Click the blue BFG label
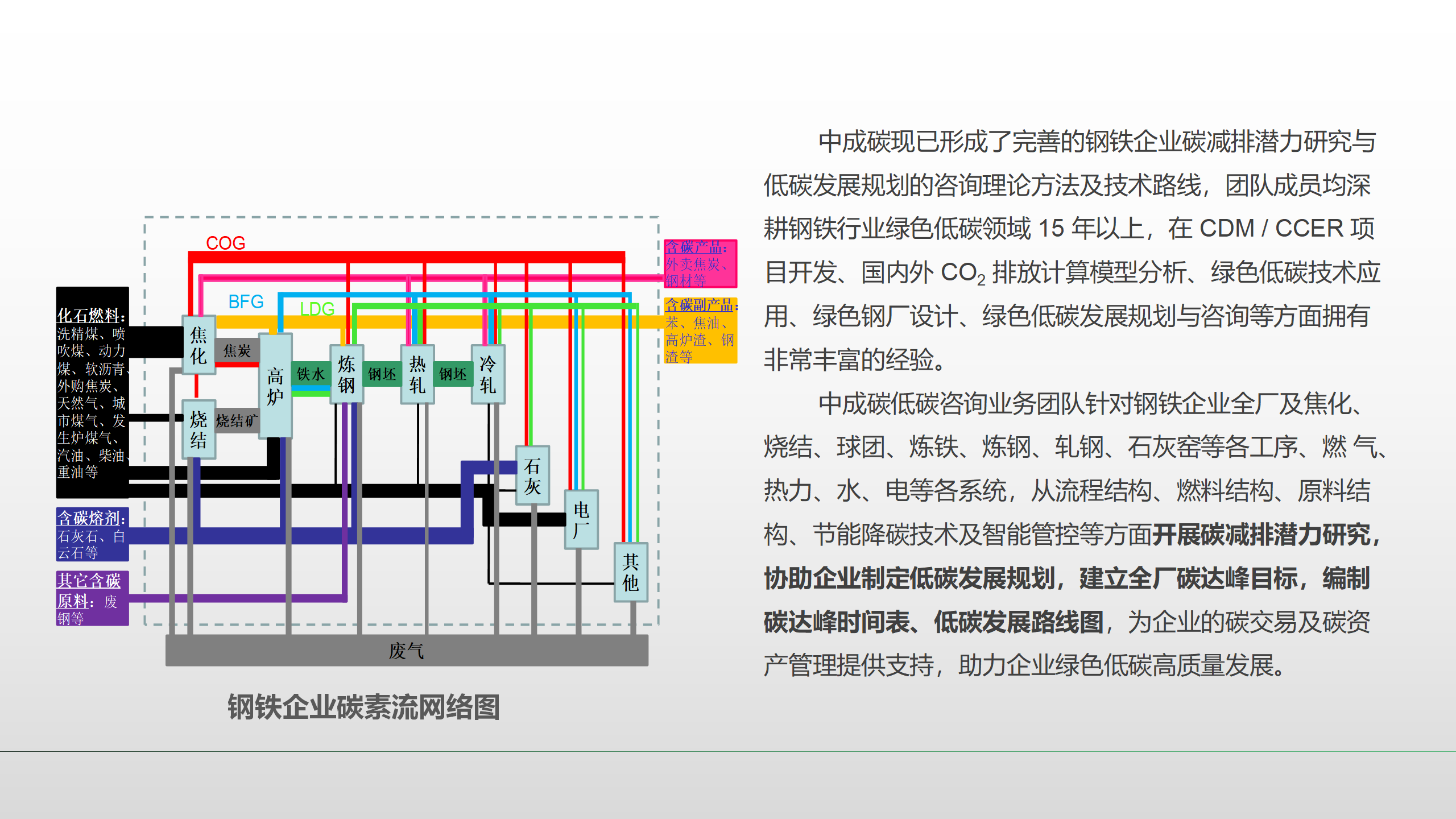 tap(246, 301)
